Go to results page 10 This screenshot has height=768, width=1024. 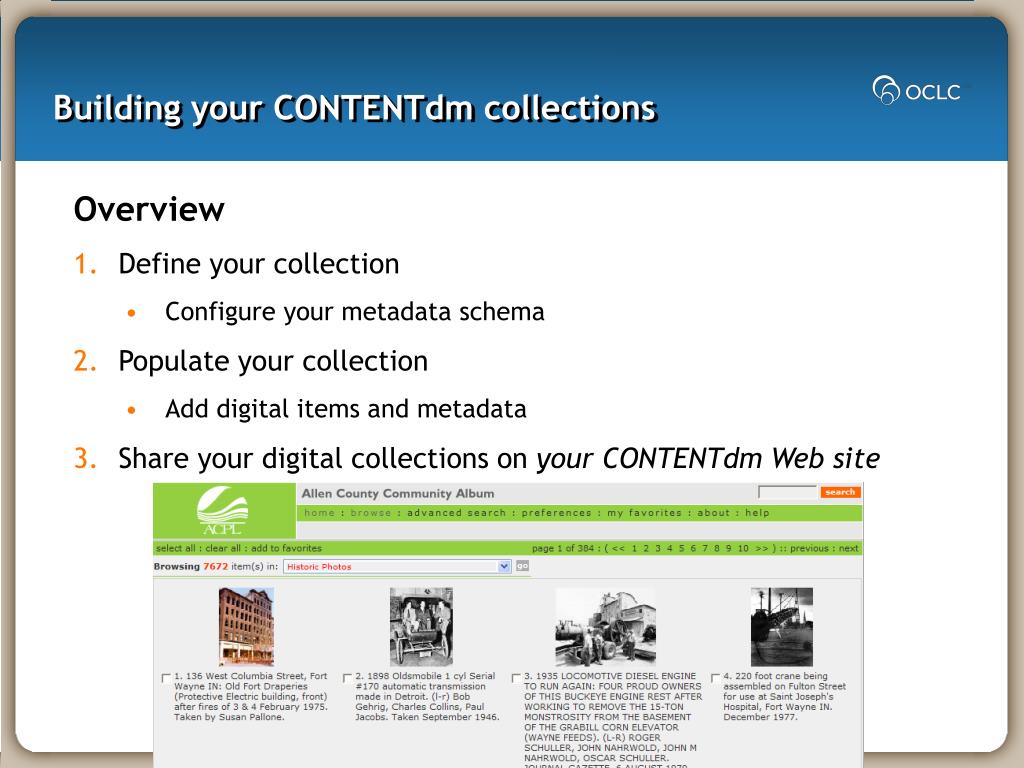tap(743, 548)
